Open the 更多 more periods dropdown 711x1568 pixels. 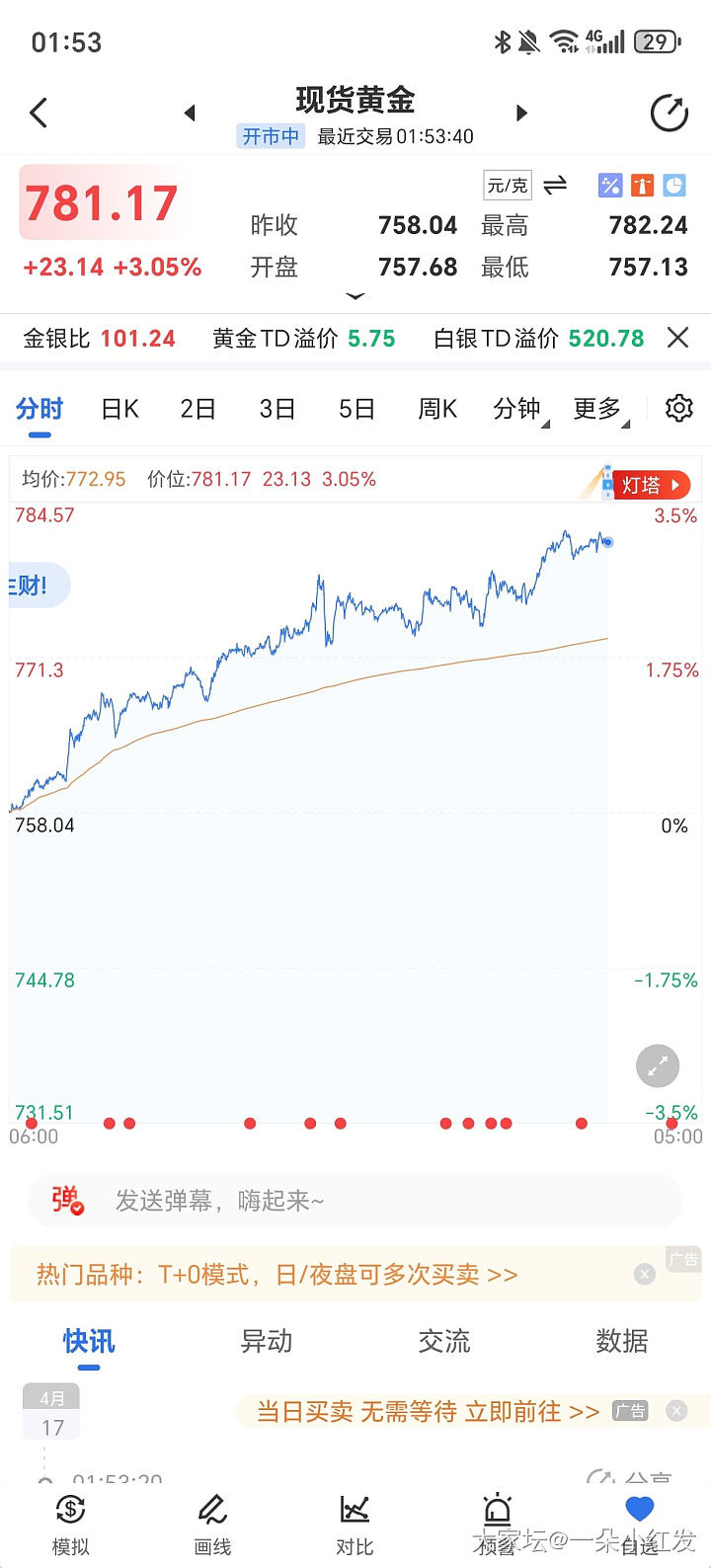600,409
